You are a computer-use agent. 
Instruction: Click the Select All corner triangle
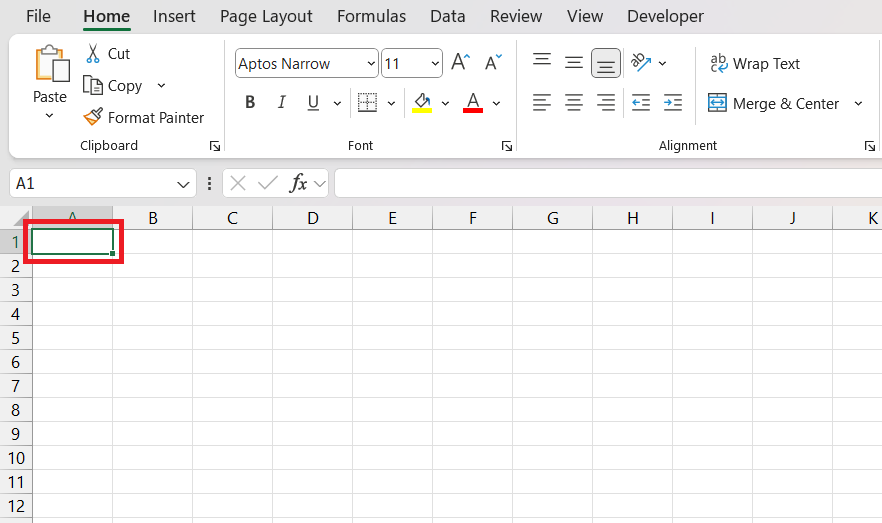(x=22, y=218)
